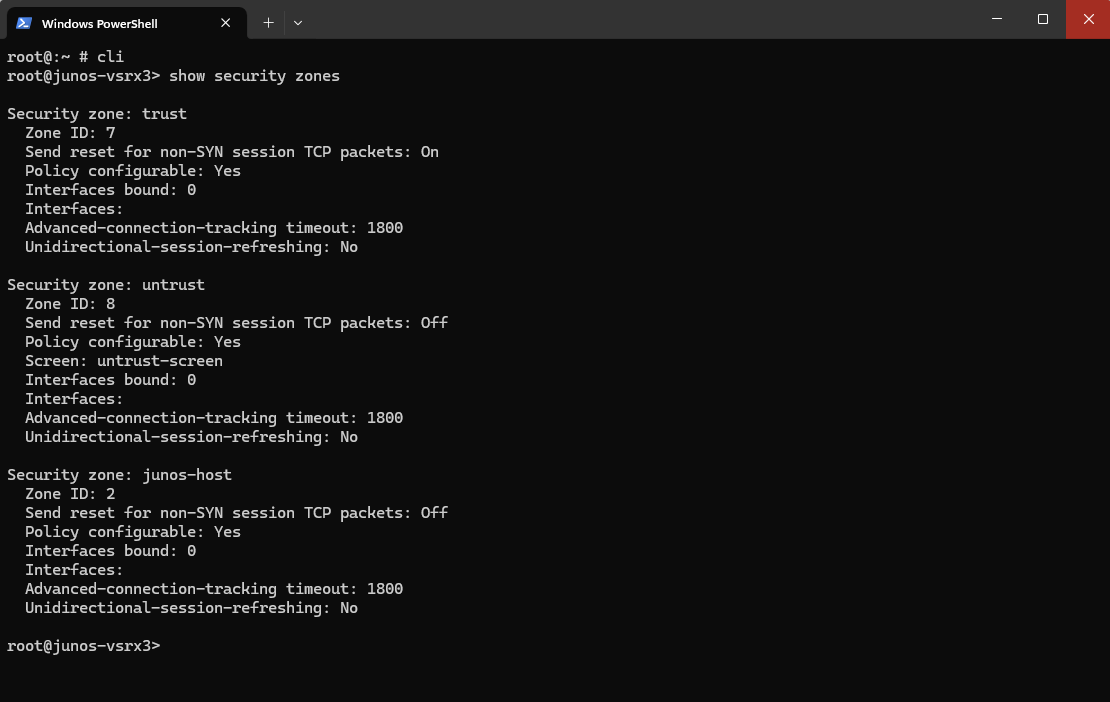Click the "show security zones" command text
The image size is (1110, 702).
[x=254, y=76]
